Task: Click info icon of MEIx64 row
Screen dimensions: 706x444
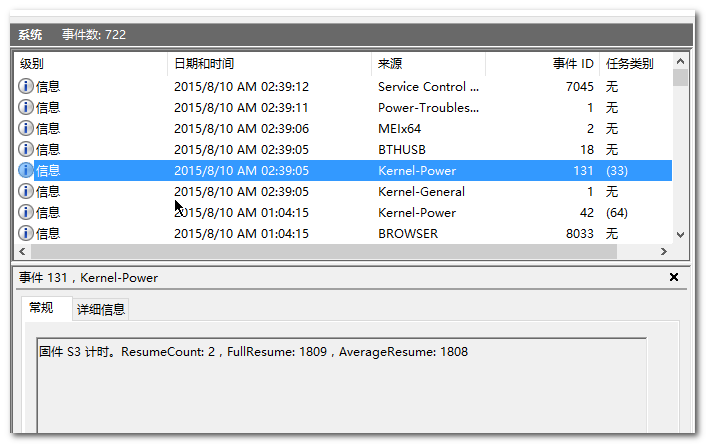Action: point(26,128)
